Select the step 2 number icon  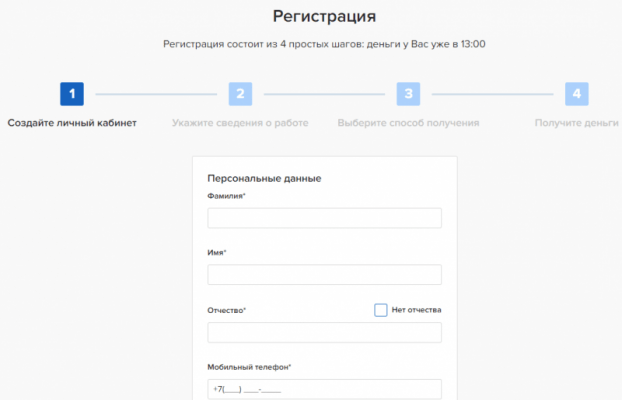click(240, 94)
